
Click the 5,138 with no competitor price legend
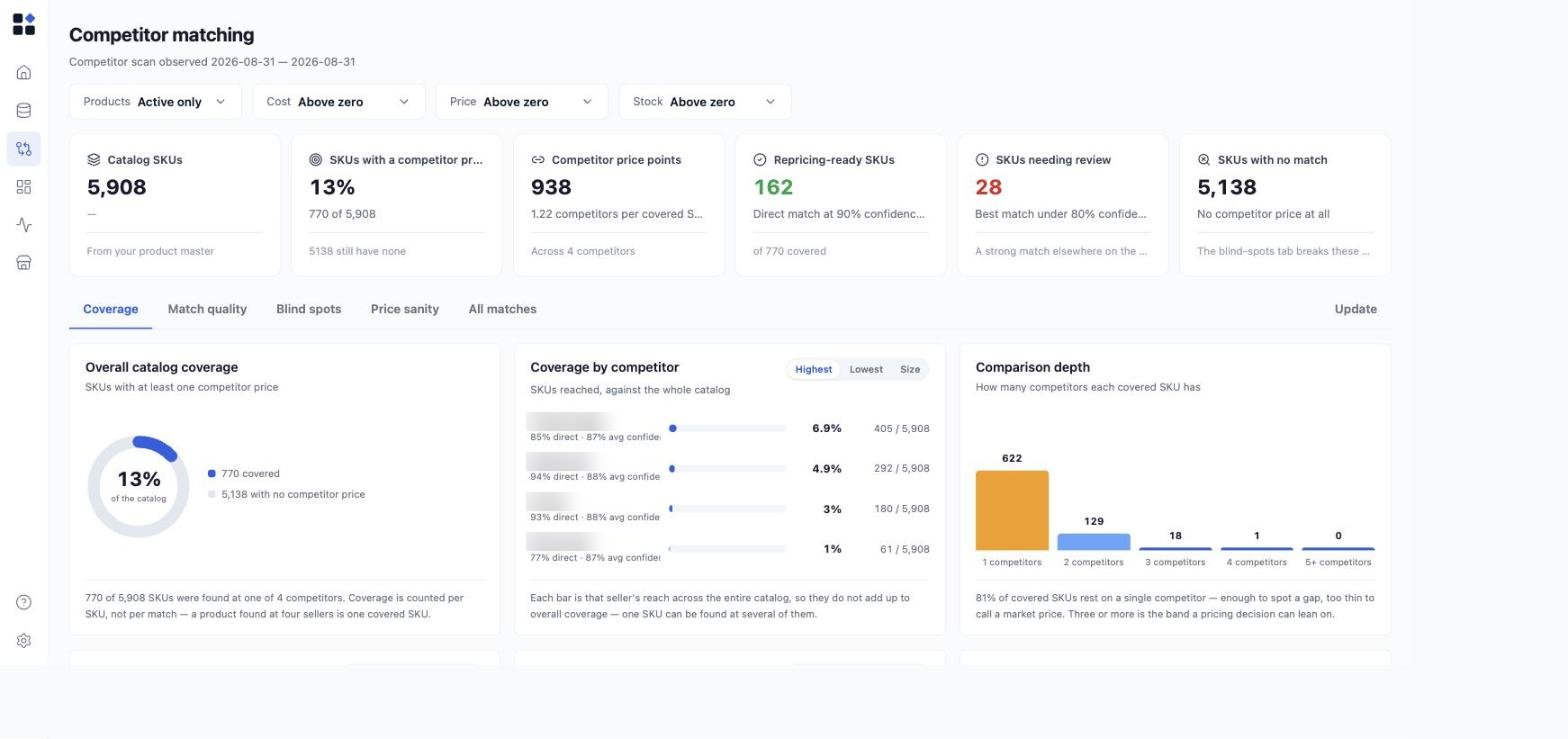286,494
